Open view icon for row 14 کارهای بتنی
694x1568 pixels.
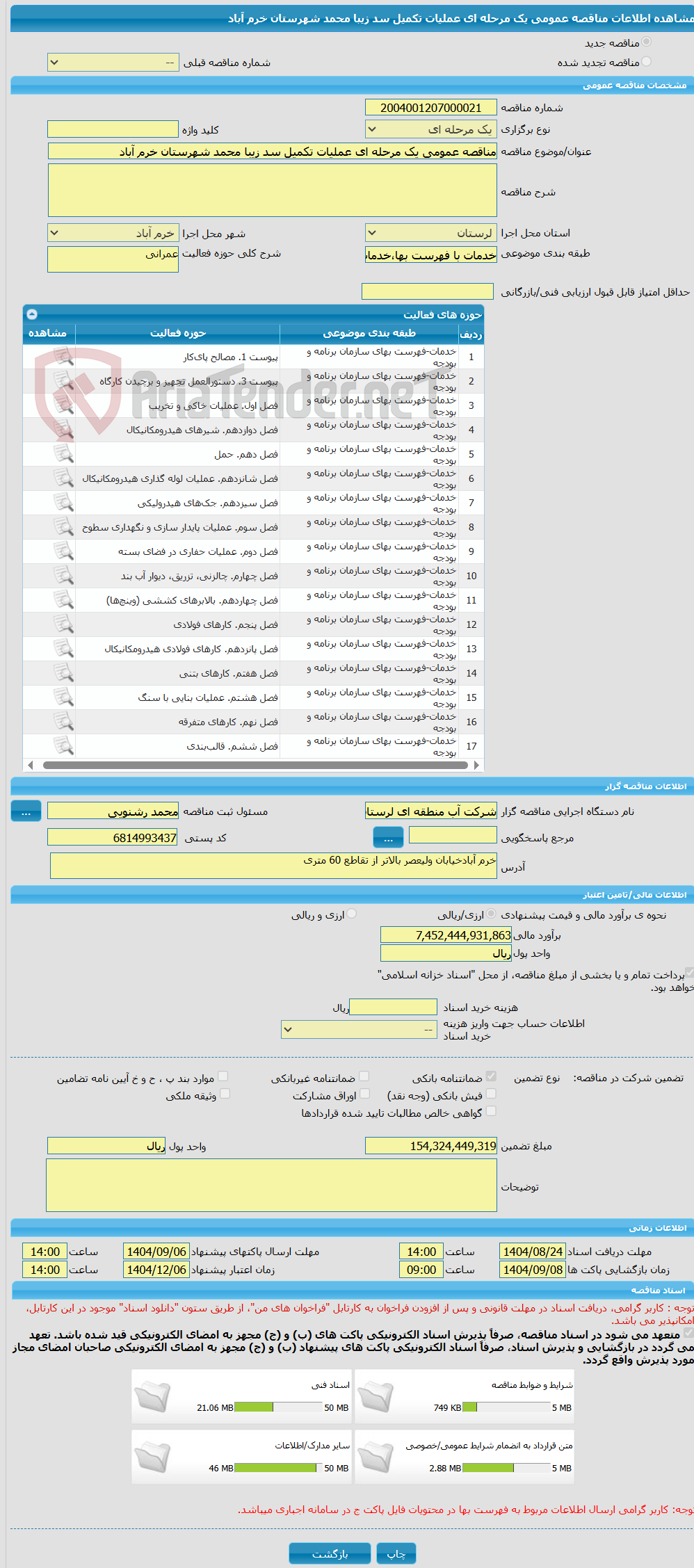[63, 673]
